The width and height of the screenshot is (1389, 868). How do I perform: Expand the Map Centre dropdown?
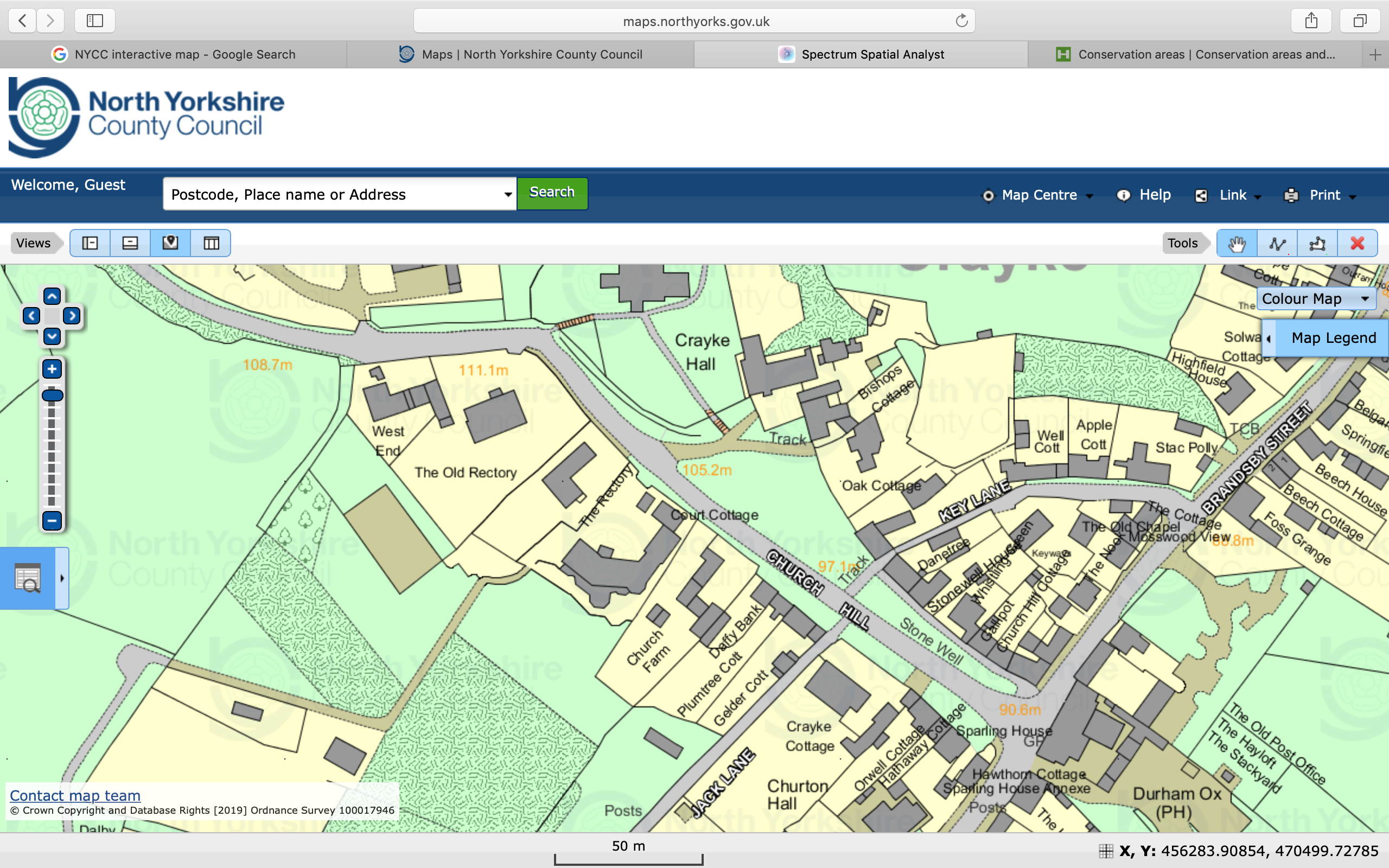[1039, 195]
